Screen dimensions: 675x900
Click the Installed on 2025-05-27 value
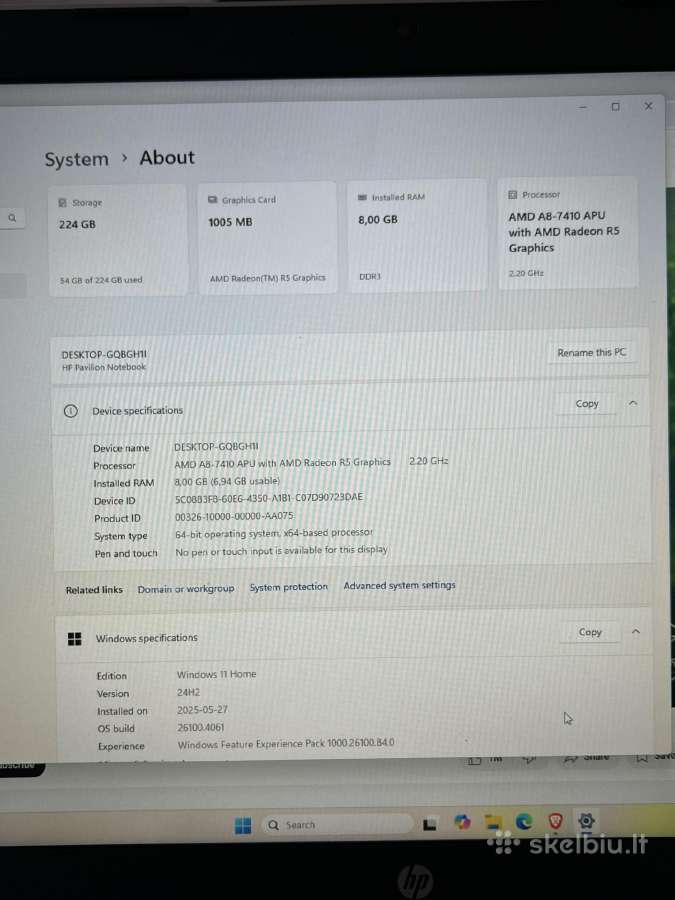click(202, 710)
